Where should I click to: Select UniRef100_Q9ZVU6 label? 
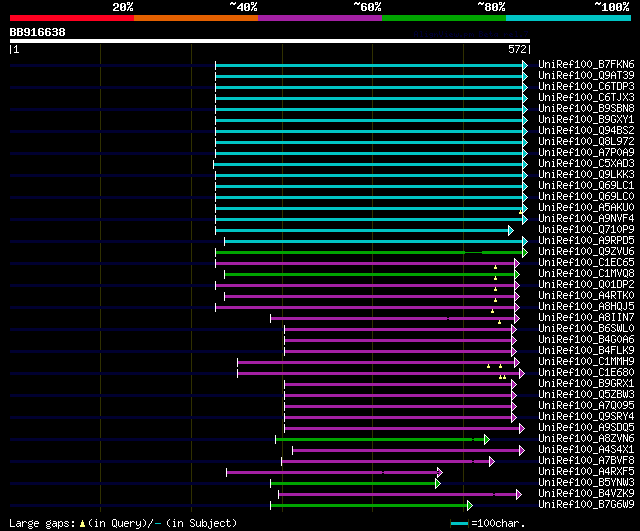click(586, 252)
